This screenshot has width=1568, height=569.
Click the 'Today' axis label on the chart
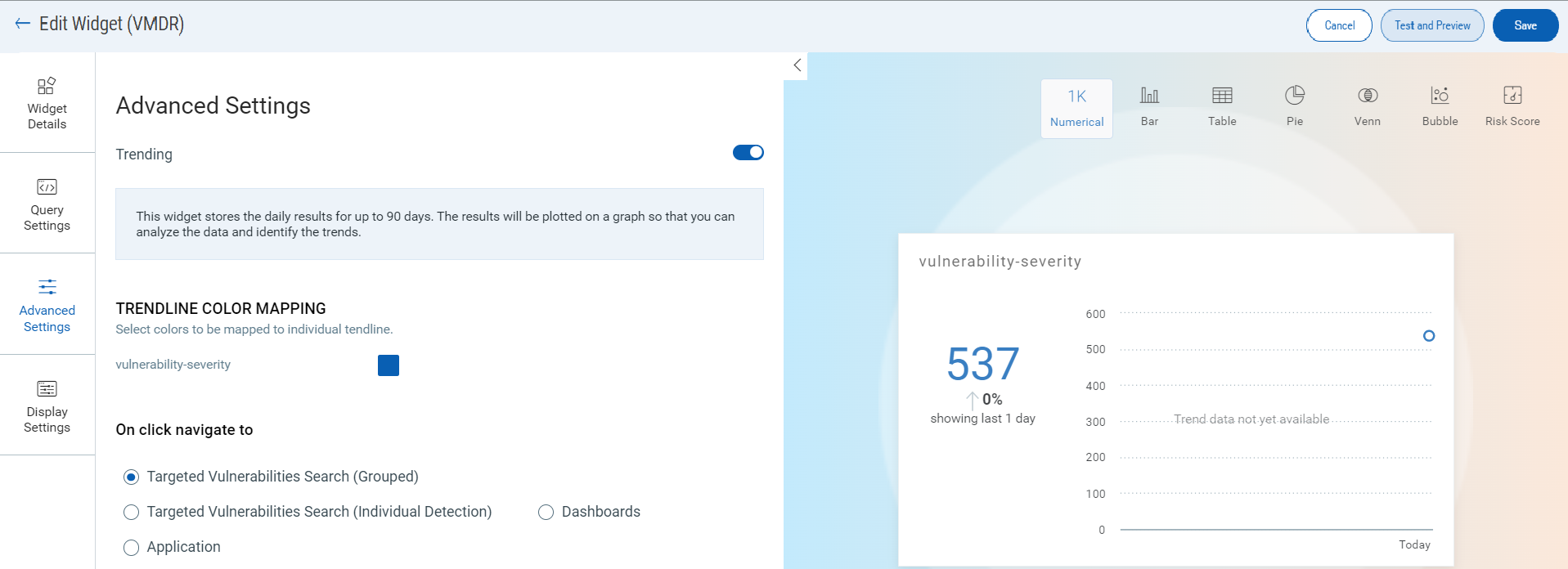click(x=1414, y=544)
